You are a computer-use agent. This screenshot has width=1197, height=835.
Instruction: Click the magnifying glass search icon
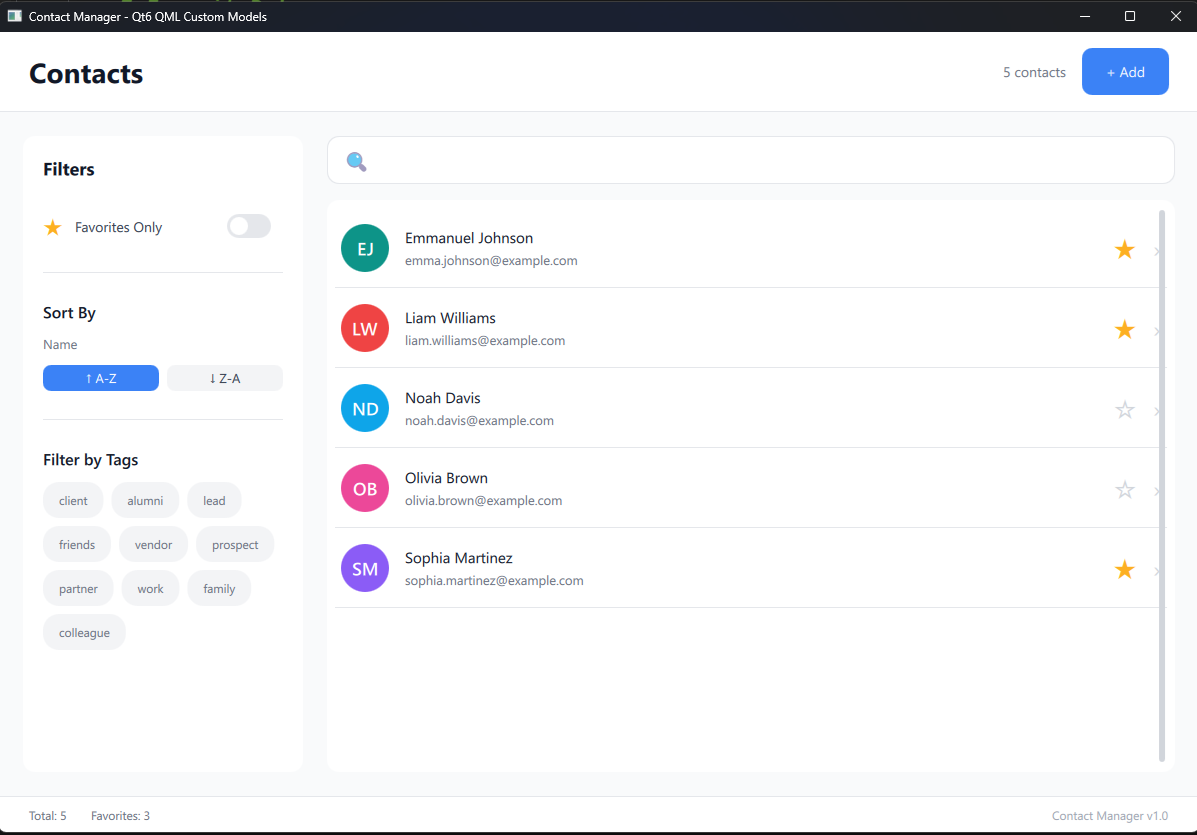[x=356, y=161]
